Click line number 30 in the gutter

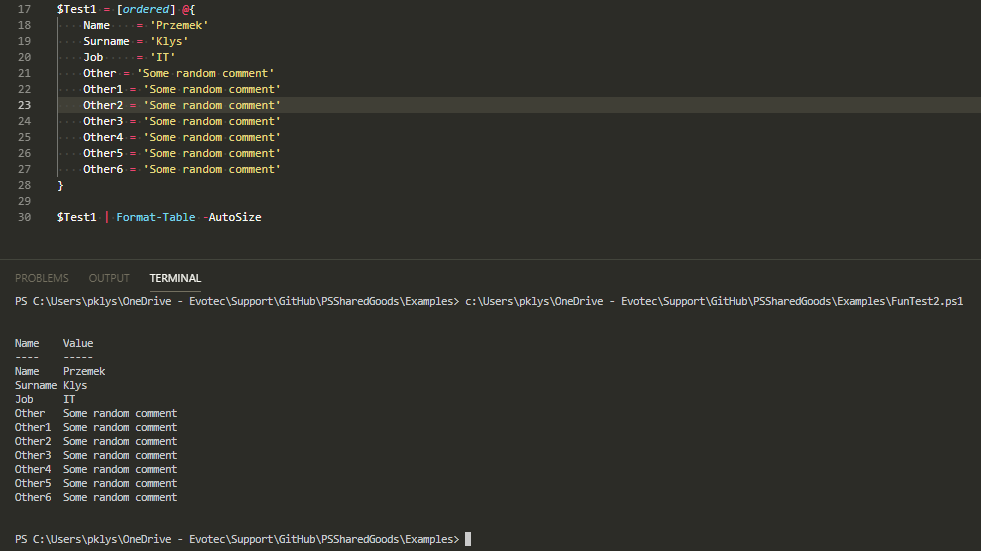click(x=24, y=217)
